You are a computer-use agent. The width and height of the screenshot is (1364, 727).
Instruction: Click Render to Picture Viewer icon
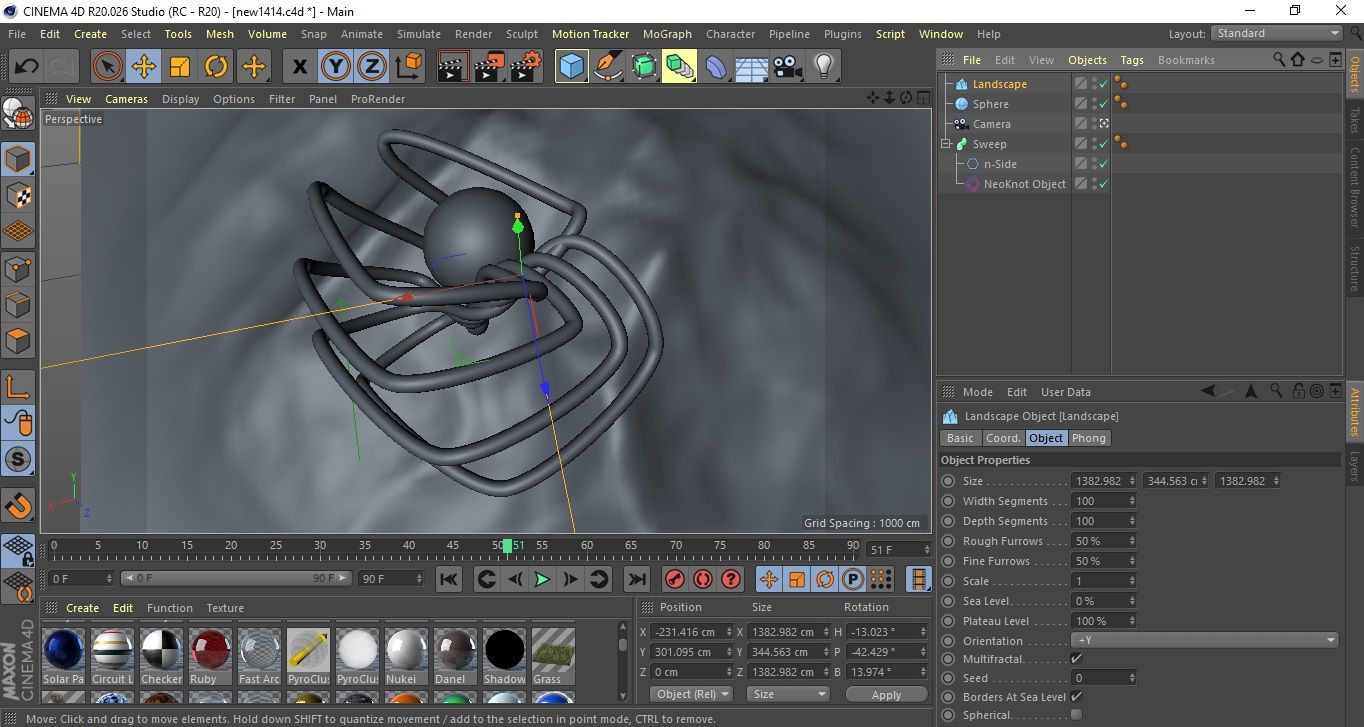click(x=489, y=67)
